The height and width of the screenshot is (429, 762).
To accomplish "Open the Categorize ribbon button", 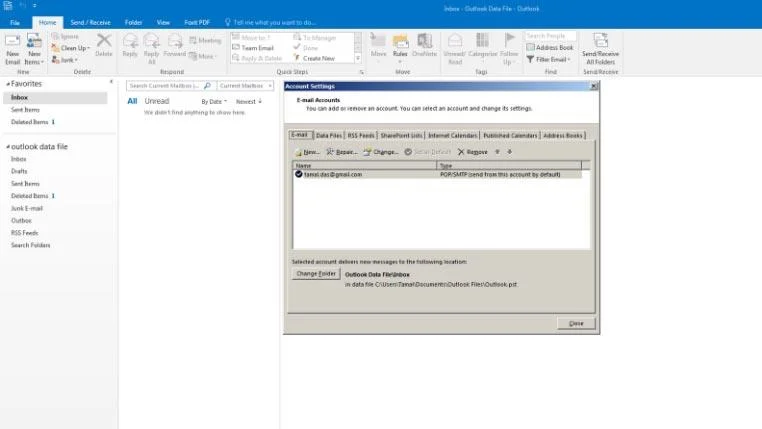I will coord(483,45).
